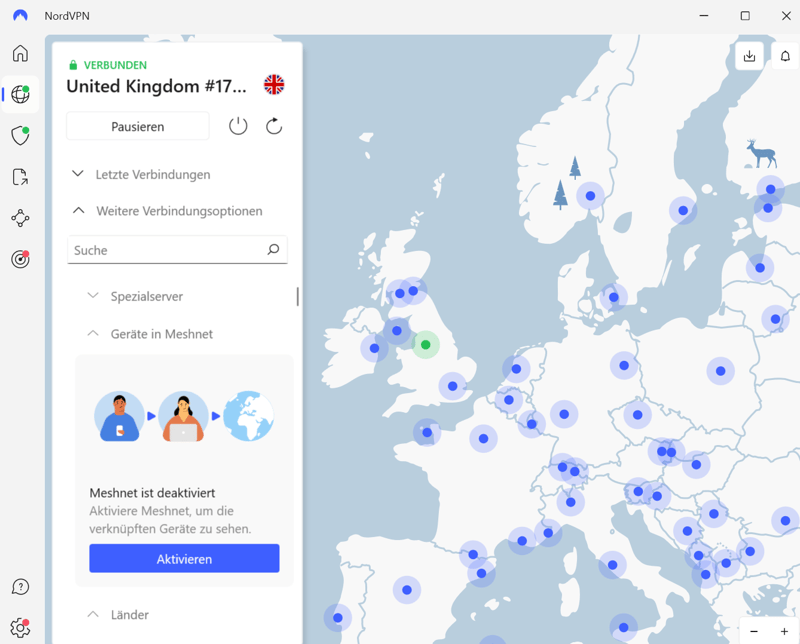Open the Dark Web Monitor target icon
This screenshot has width=800, height=644.
[x=20, y=259]
